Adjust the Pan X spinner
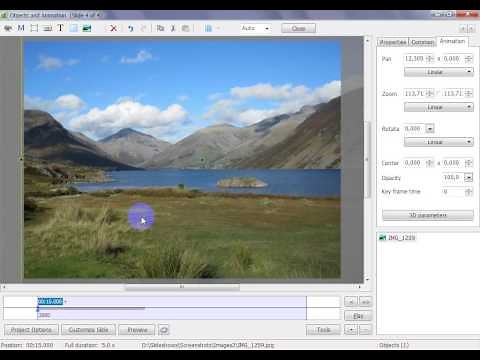480x360 pixels. pyautogui.click(x=430, y=59)
